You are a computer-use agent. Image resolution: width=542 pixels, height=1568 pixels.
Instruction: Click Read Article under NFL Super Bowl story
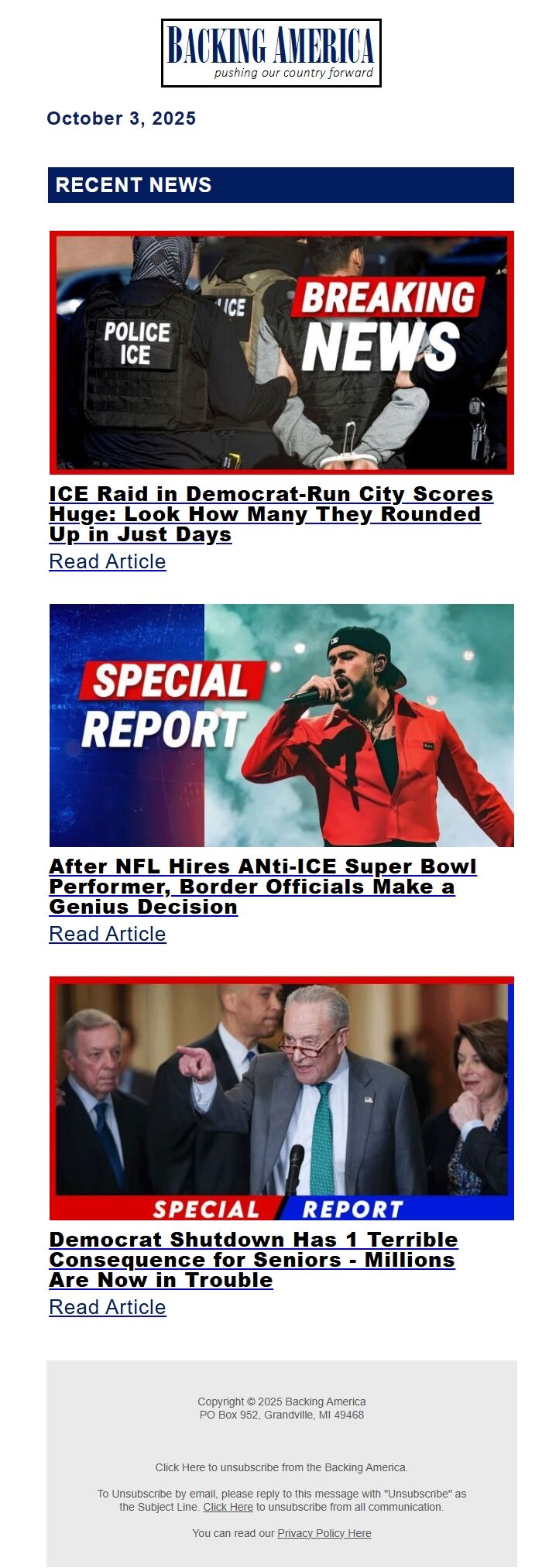pos(108,934)
